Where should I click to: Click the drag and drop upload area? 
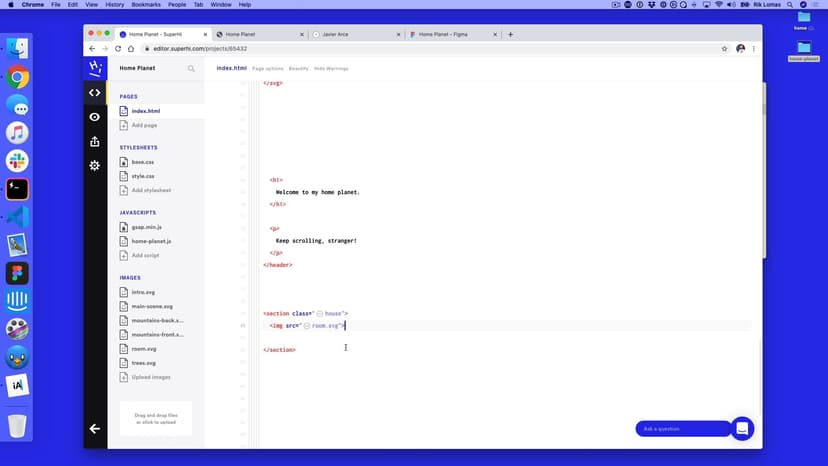click(x=155, y=419)
